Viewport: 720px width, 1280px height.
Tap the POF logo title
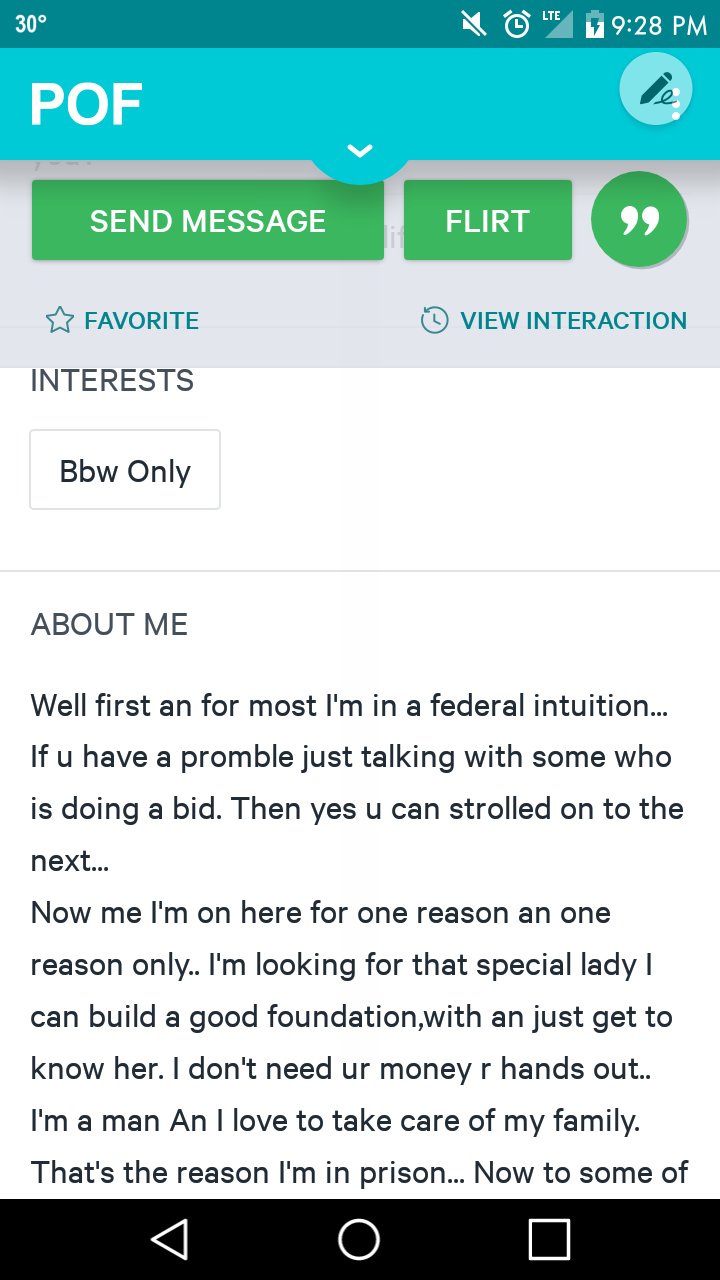pyautogui.click(x=86, y=104)
